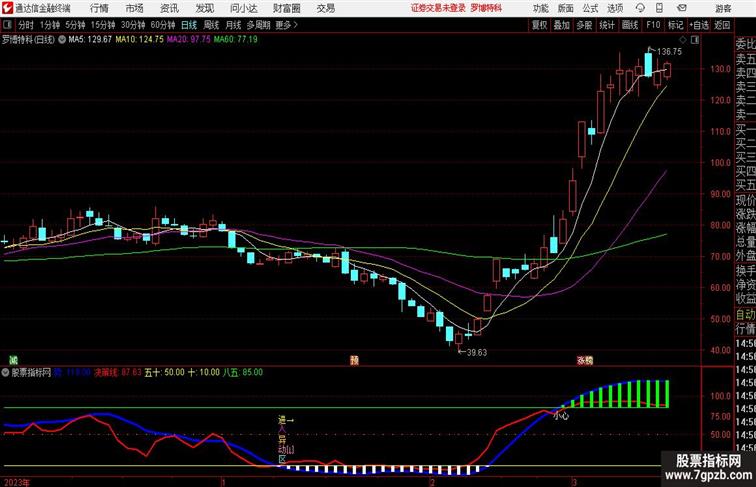Viewport: 756px width, 487px height.
Task: Click the MA5: 129.67 value label
Action: pos(90,40)
